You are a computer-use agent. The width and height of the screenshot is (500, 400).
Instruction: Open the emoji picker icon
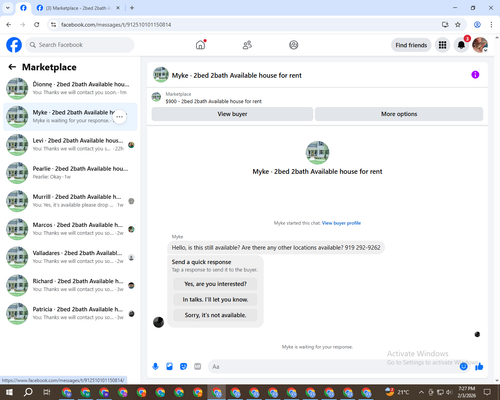[464, 367]
